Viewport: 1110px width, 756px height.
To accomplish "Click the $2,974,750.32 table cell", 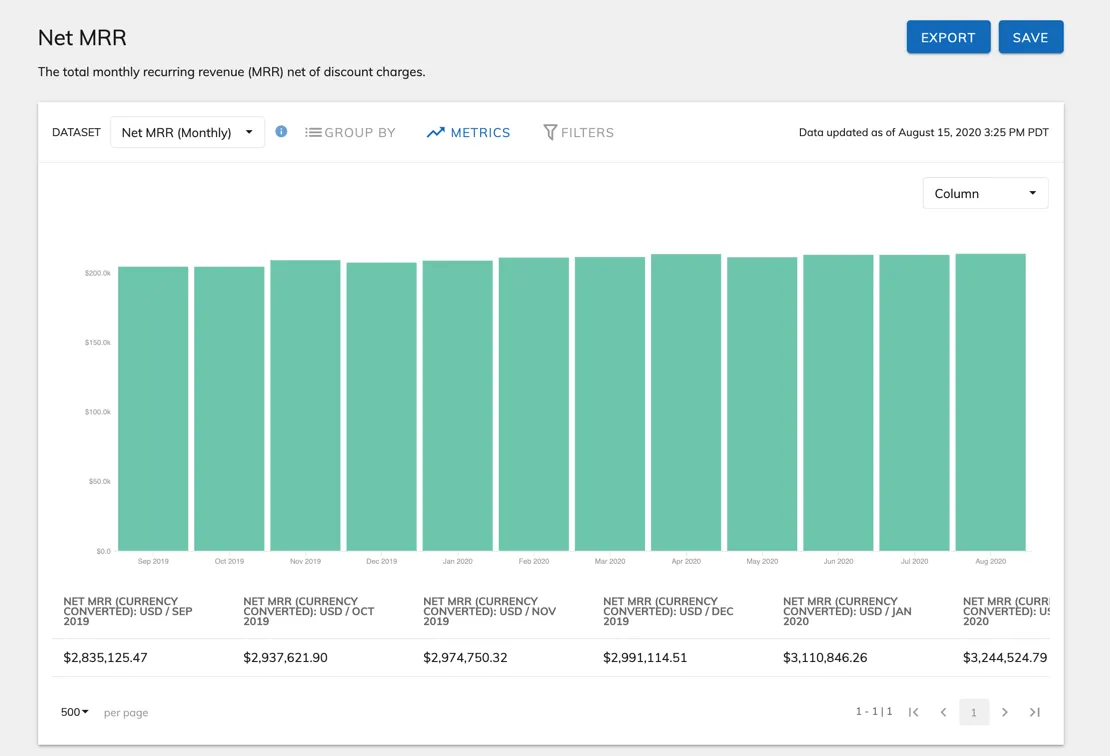I will 465,658.
